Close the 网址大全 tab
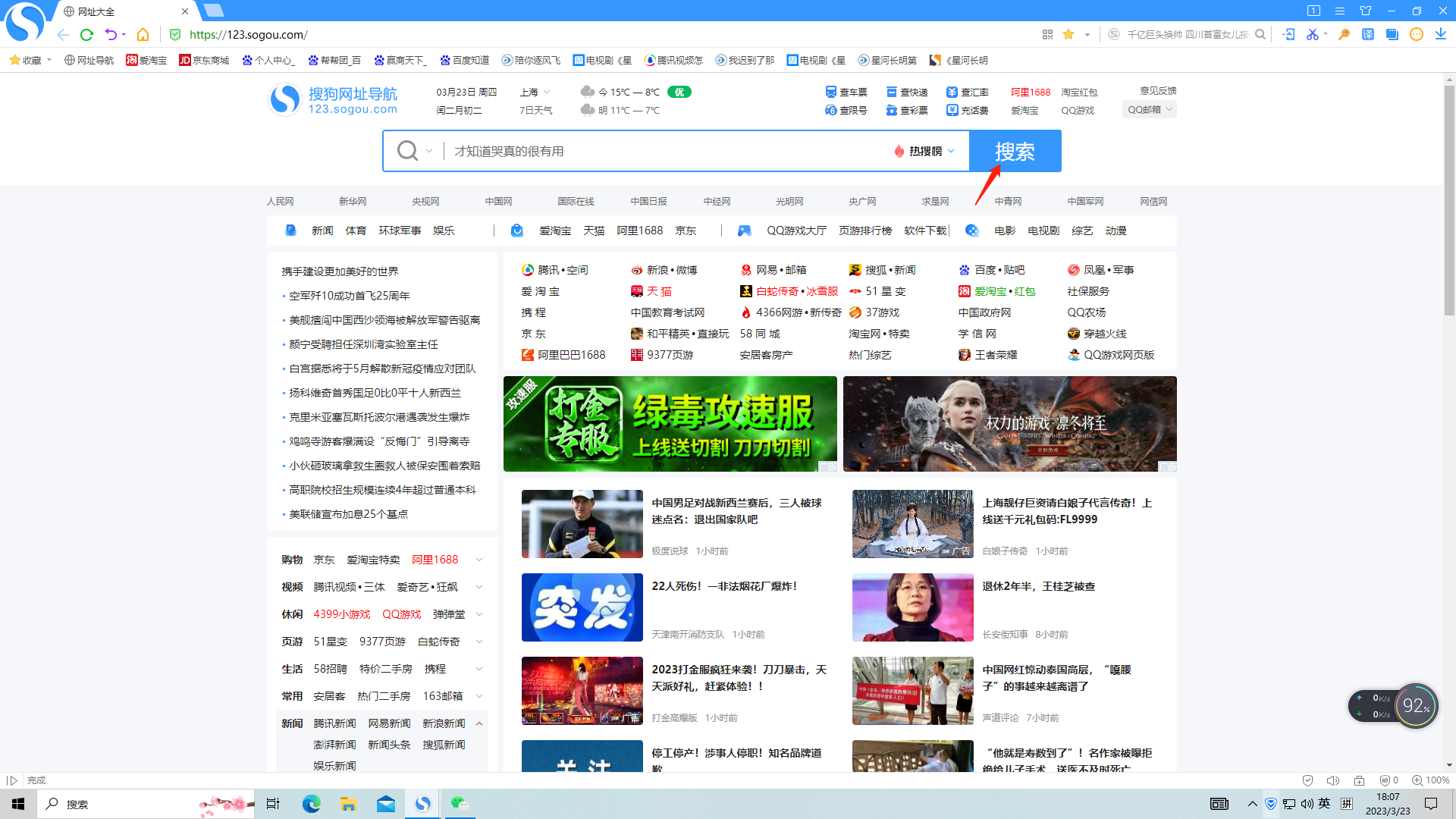1456x819 pixels. tap(185, 11)
